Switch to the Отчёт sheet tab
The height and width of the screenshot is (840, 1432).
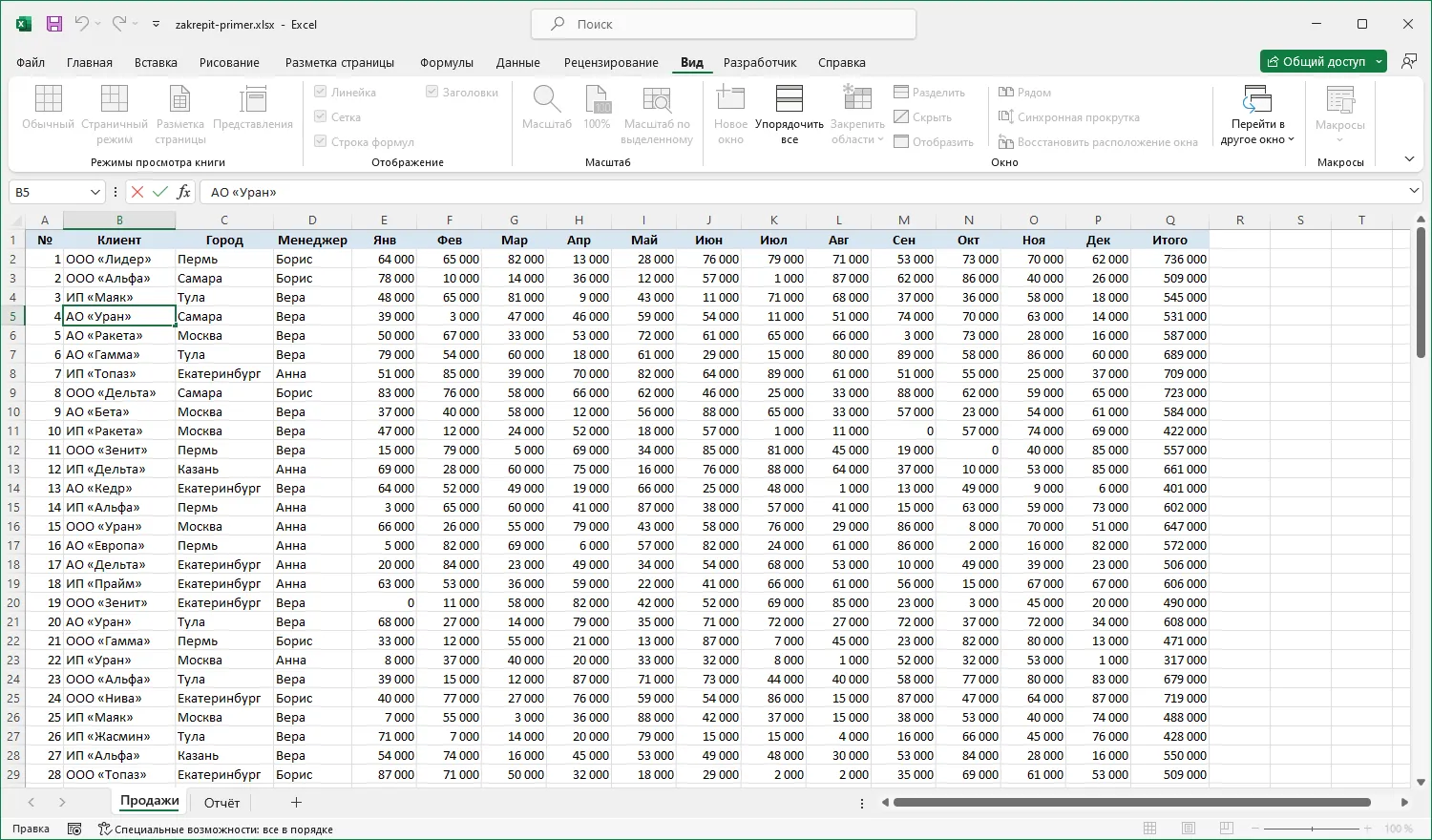(221, 803)
